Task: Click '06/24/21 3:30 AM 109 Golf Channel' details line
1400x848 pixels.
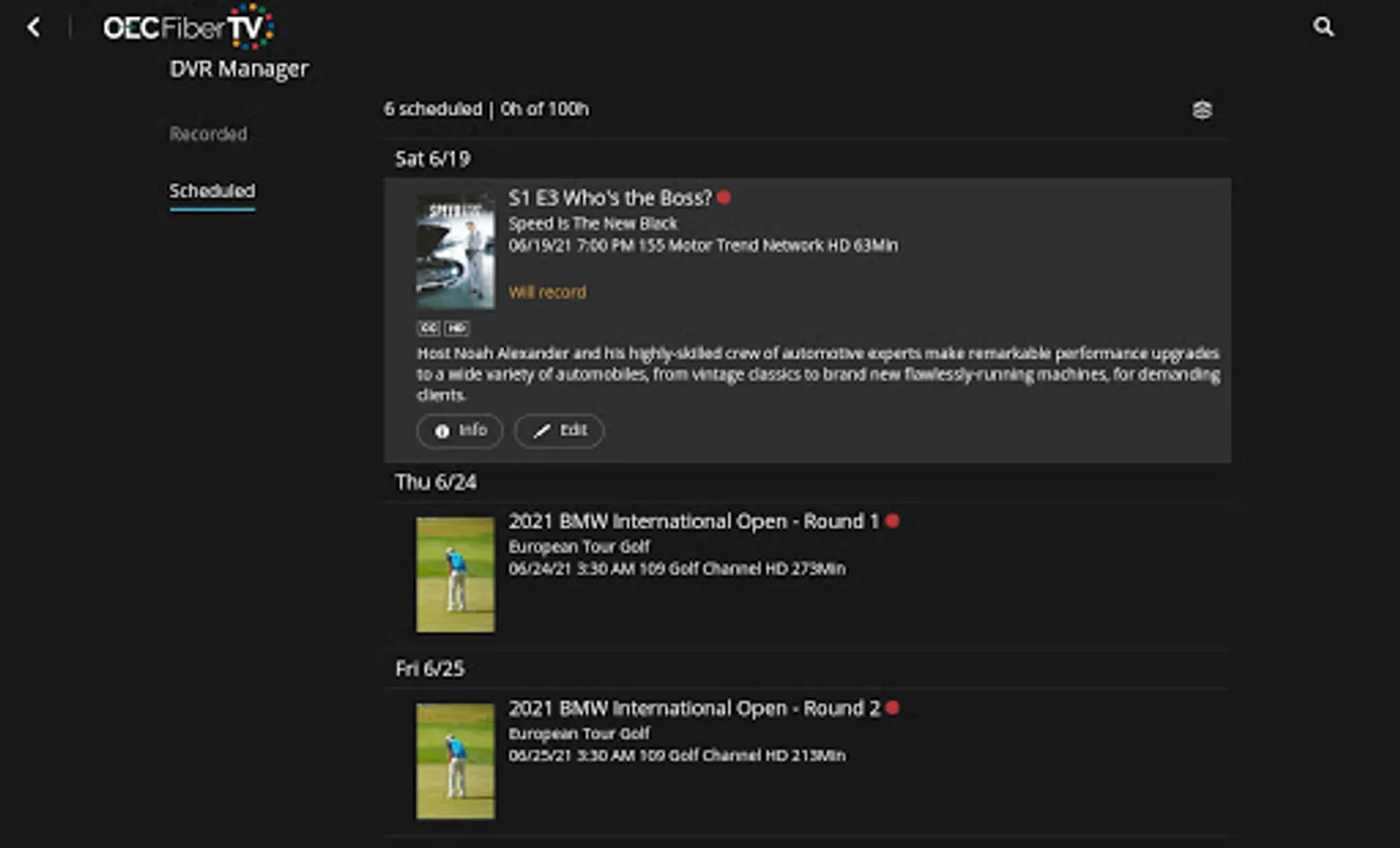Action: coord(676,569)
